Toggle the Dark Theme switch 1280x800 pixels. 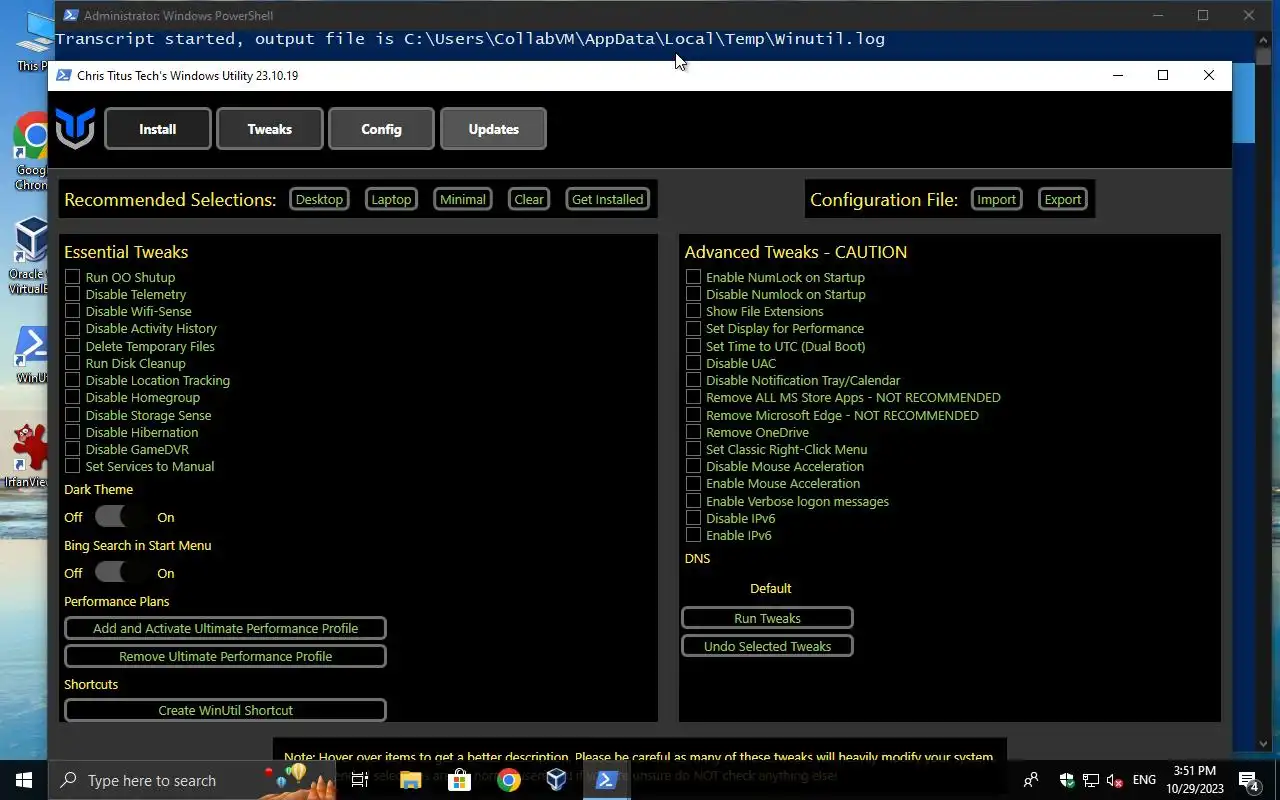click(120, 517)
